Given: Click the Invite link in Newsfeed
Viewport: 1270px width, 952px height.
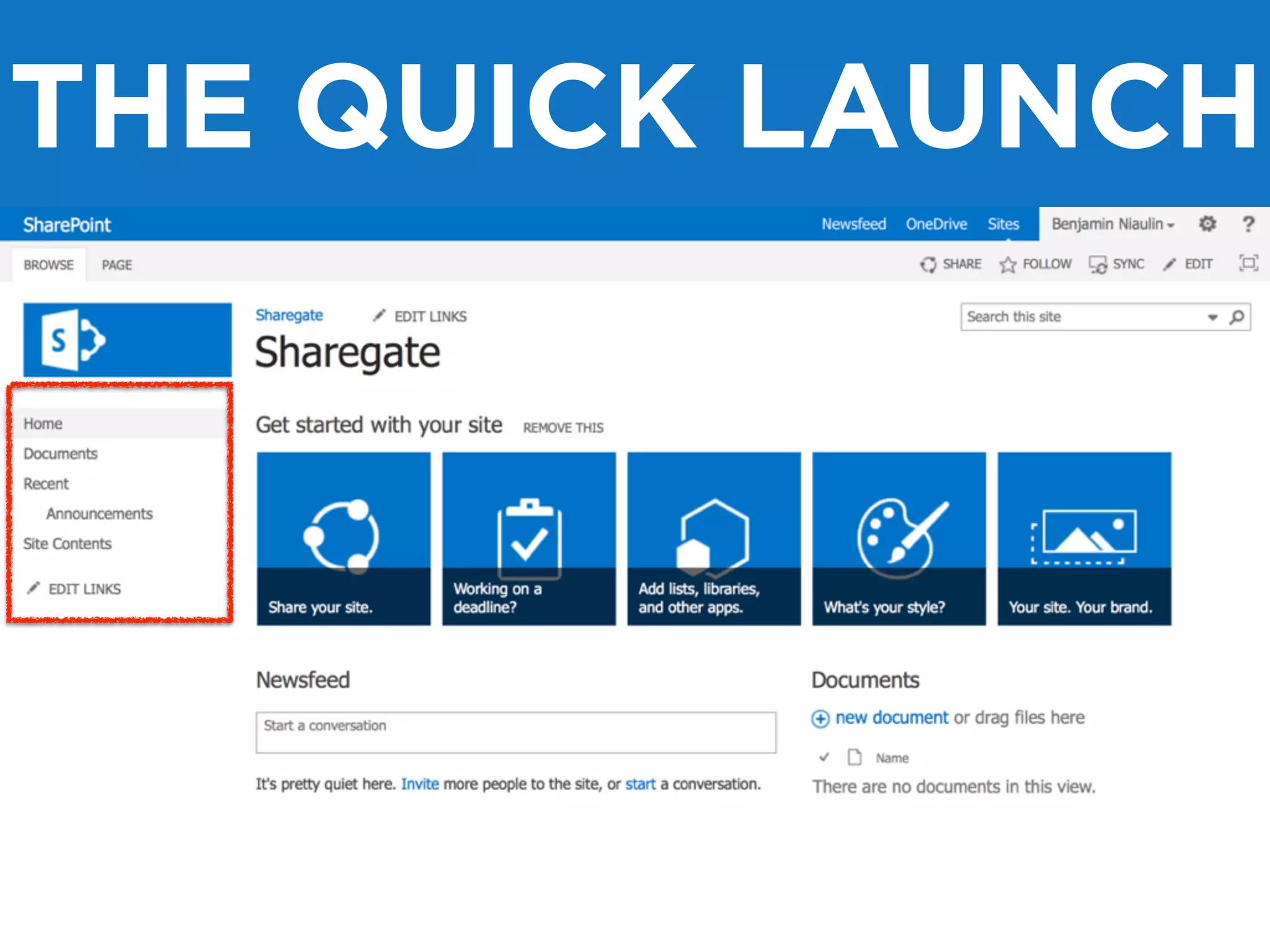Looking at the screenshot, I should pyautogui.click(x=420, y=784).
